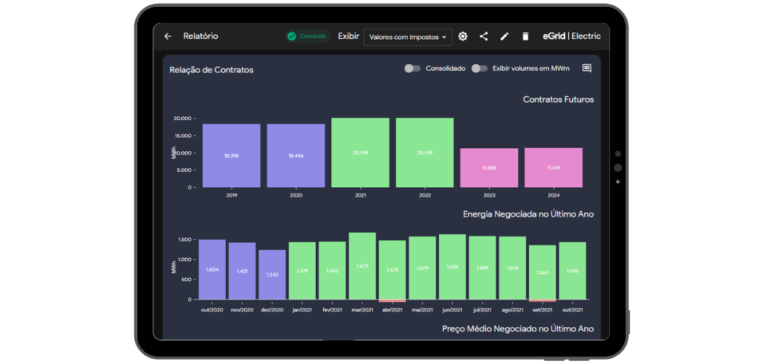Click the green Concluído check icon

click(x=292, y=36)
